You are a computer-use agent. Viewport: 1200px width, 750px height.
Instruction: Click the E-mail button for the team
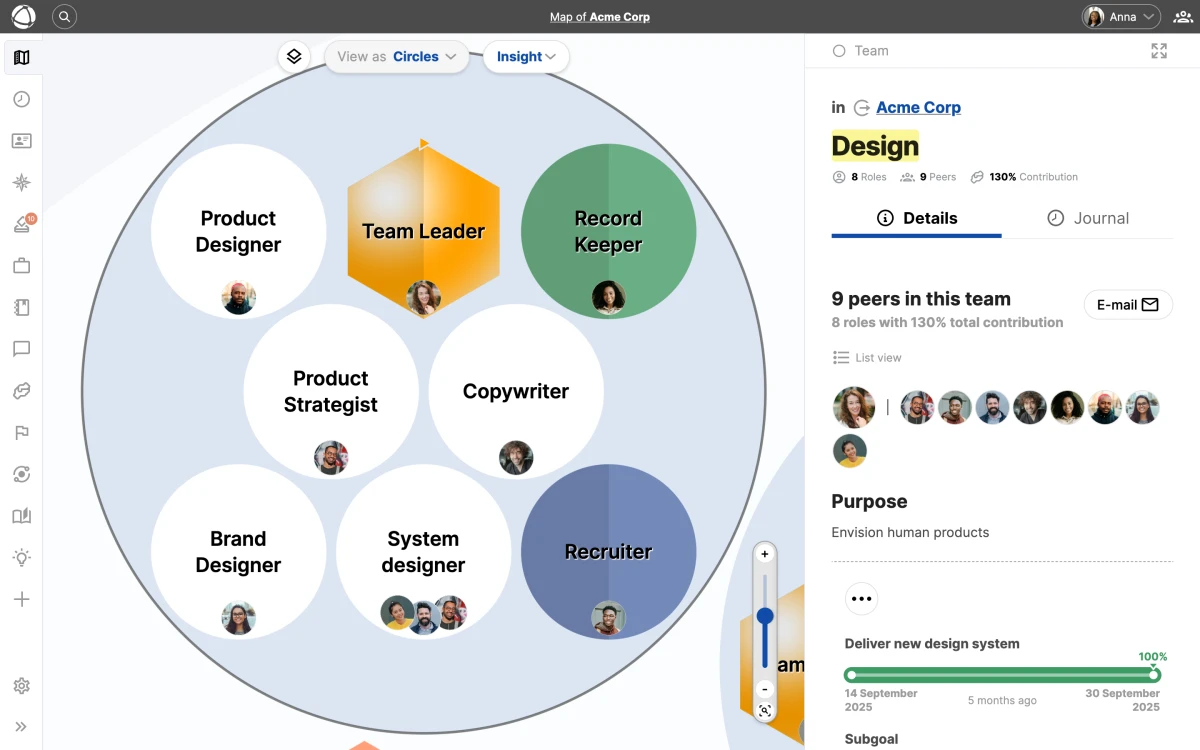[1128, 304]
